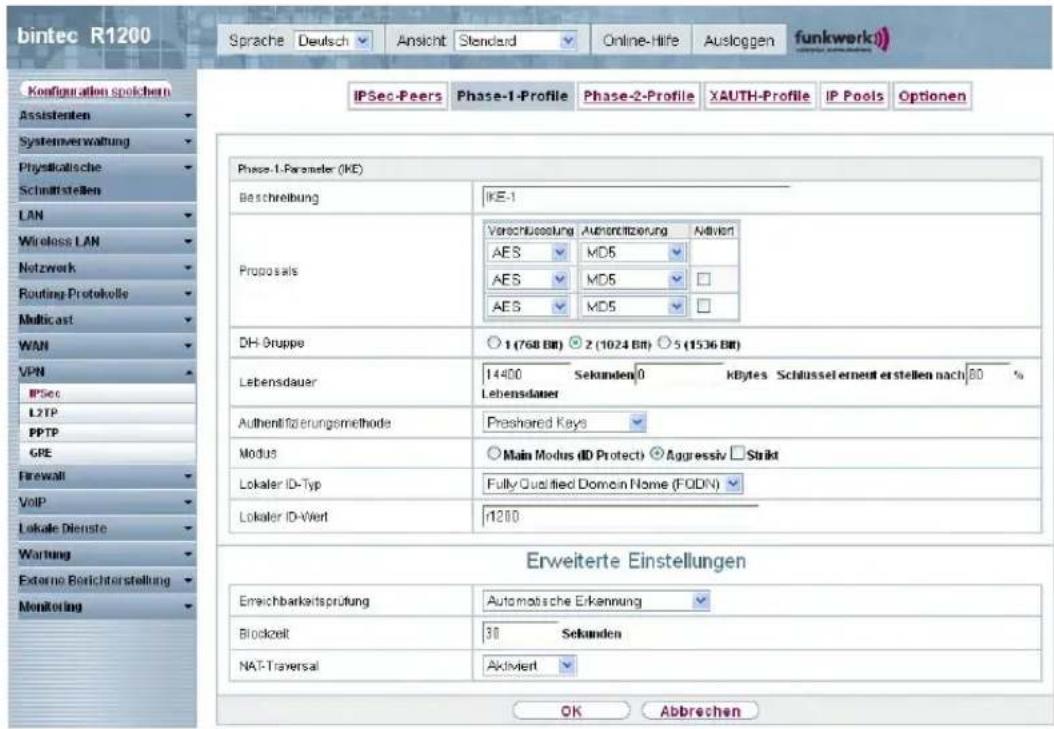Switch to IPSec-Peers tab

pos(398,96)
